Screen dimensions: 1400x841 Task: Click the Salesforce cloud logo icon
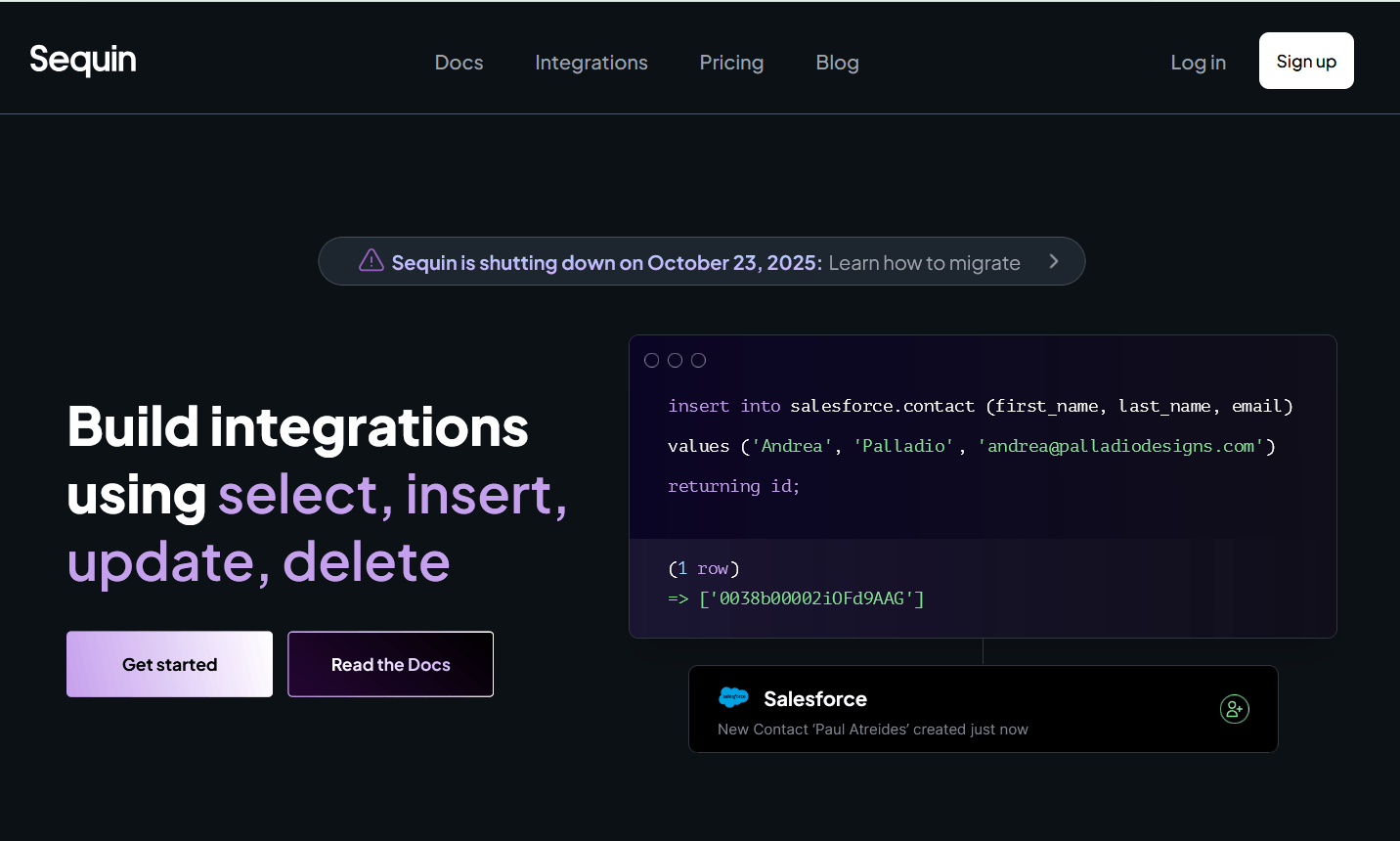click(x=733, y=697)
